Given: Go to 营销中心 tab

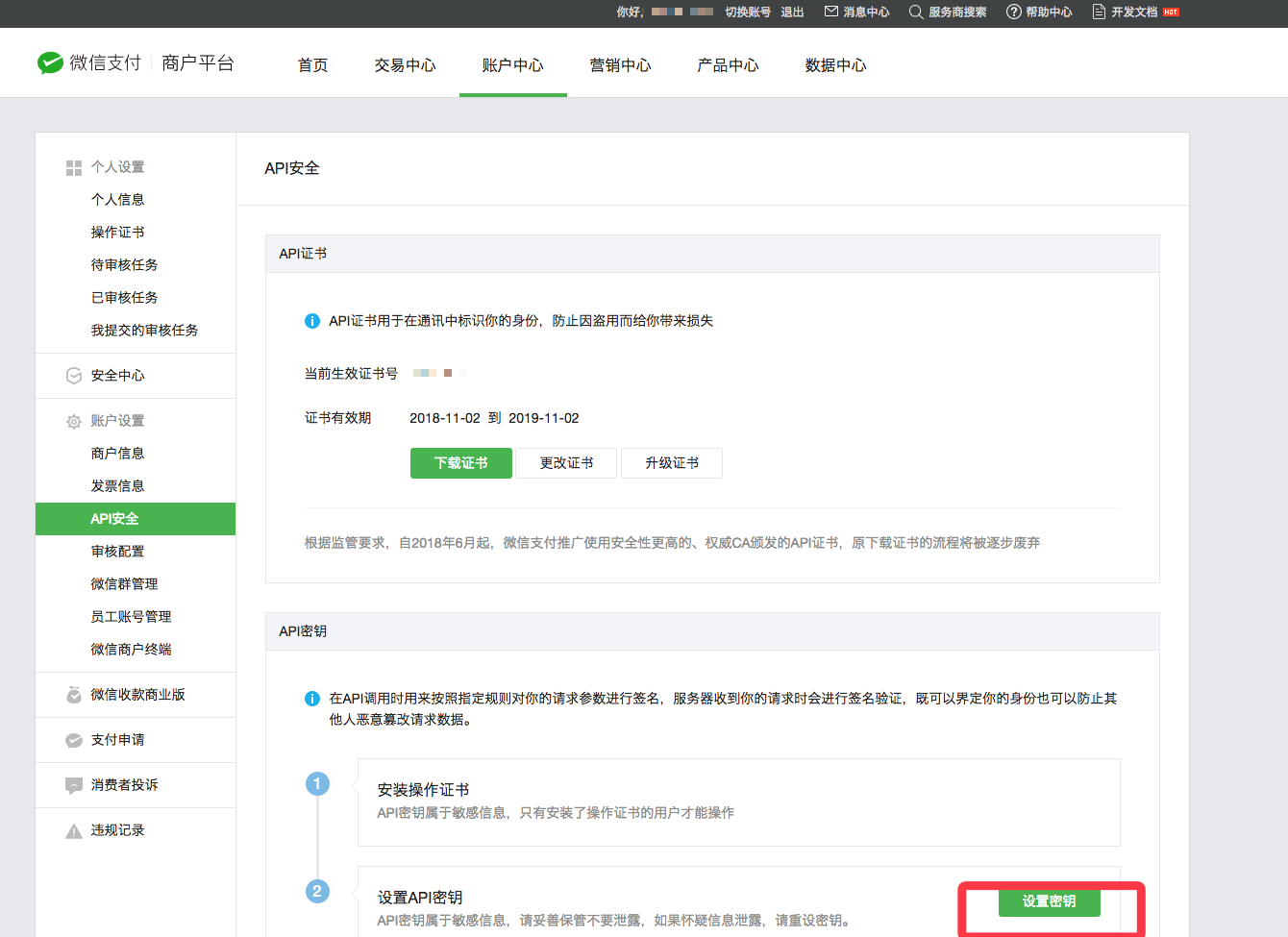Looking at the screenshot, I should click(x=621, y=65).
